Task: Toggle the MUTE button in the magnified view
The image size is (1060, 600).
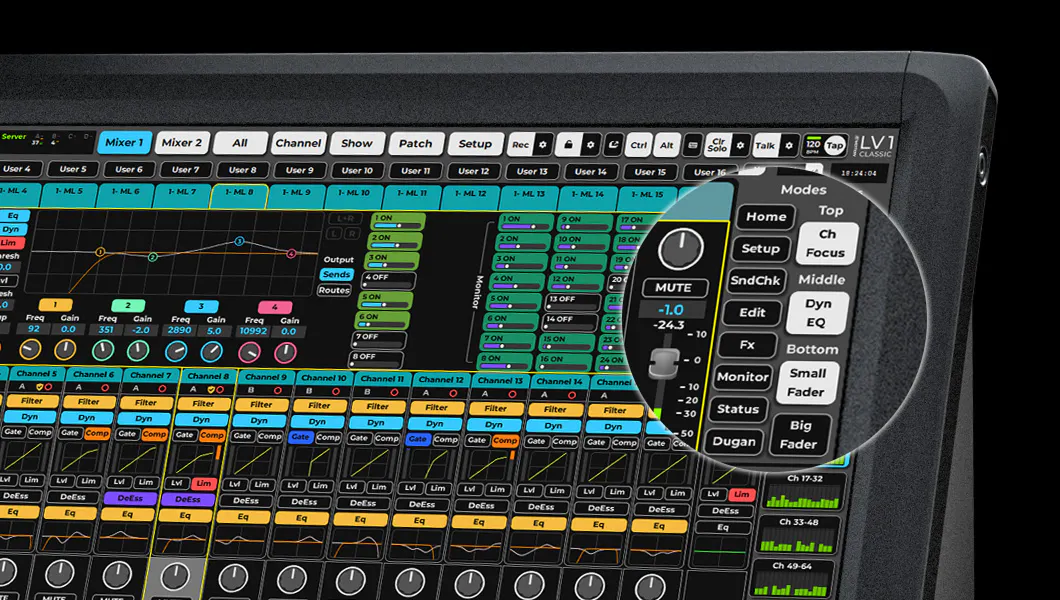Action: pos(673,288)
